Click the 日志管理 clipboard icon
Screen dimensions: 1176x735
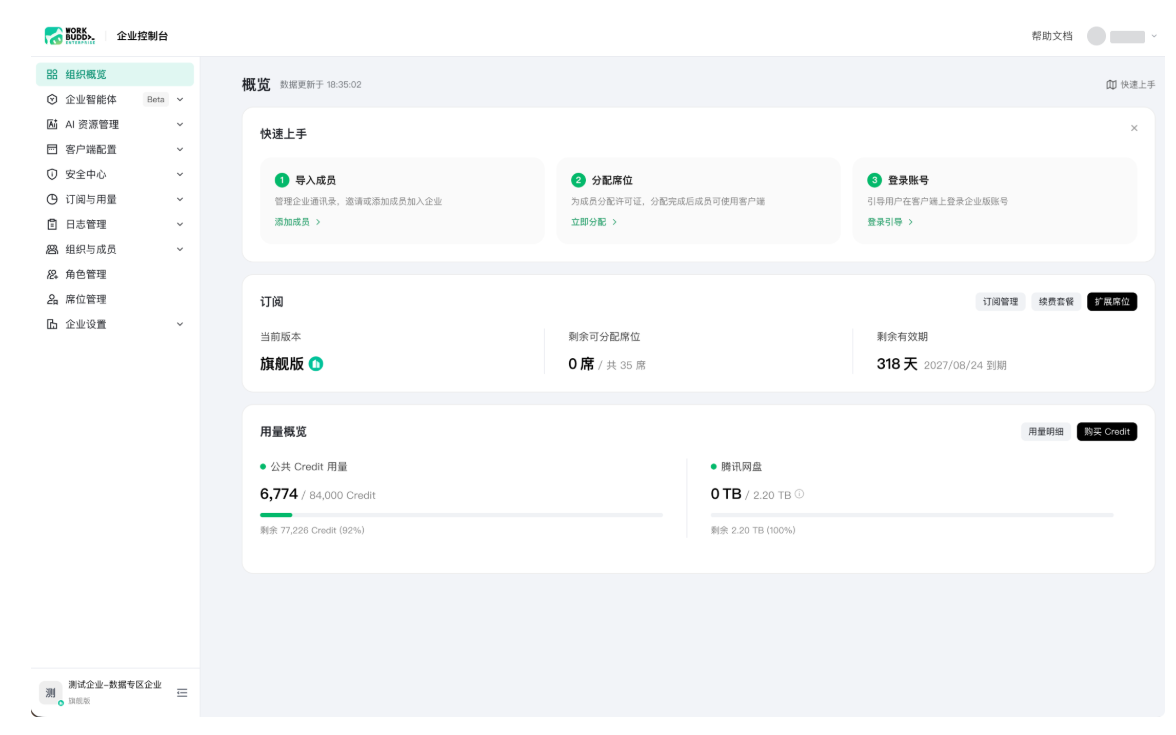coord(52,224)
